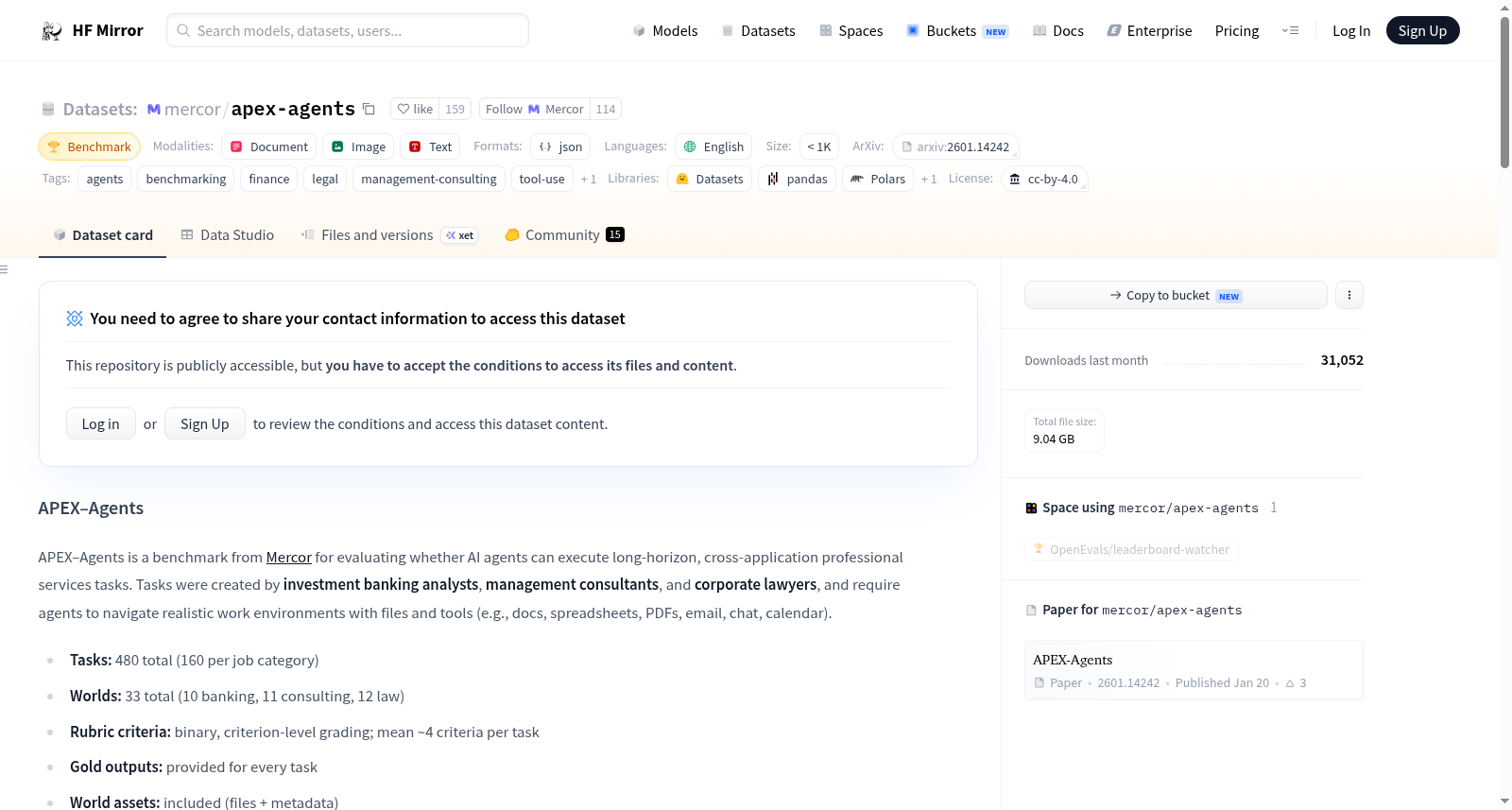Open Buckets in the top navigation
The width and height of the screenshot is (1512, 810).
tap(957, 31)
